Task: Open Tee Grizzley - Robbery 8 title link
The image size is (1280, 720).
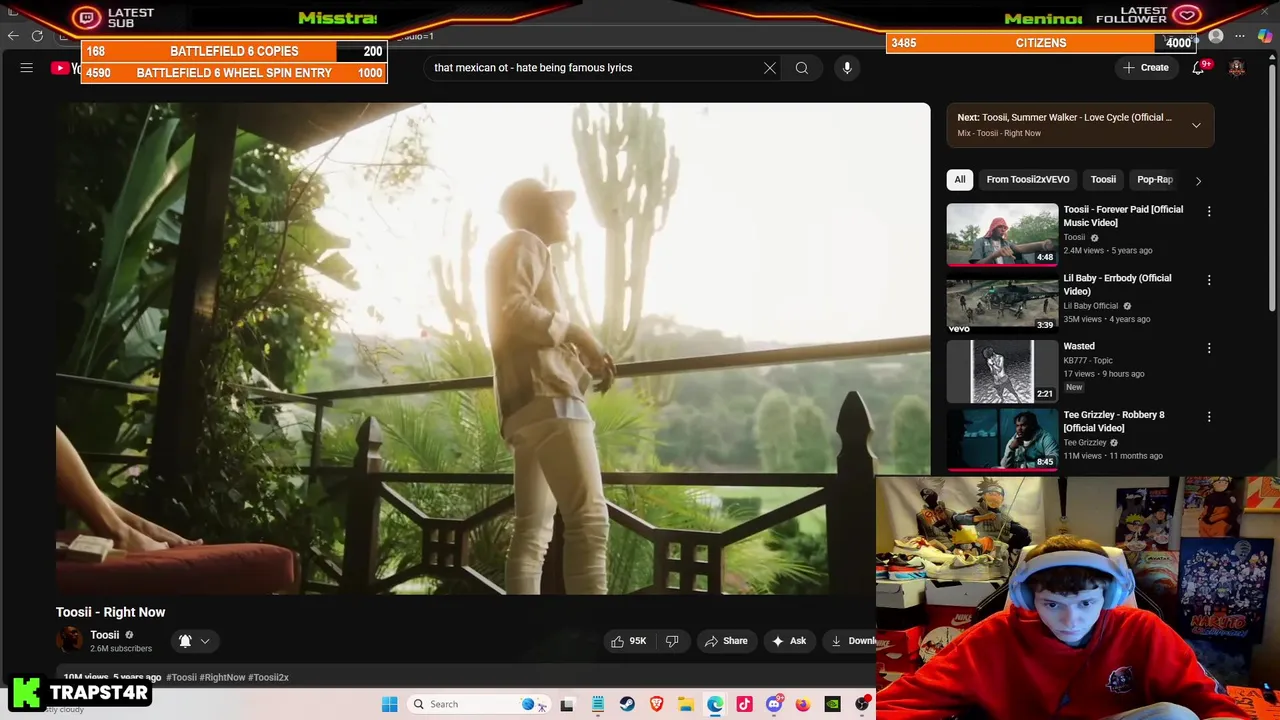Action: tap(1114, 421)
